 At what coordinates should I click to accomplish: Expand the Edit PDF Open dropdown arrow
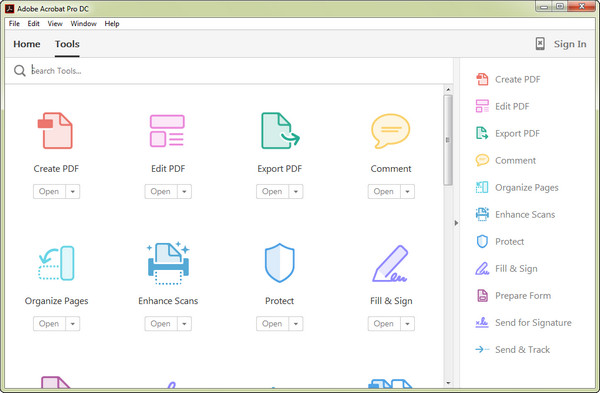(184, 191)
